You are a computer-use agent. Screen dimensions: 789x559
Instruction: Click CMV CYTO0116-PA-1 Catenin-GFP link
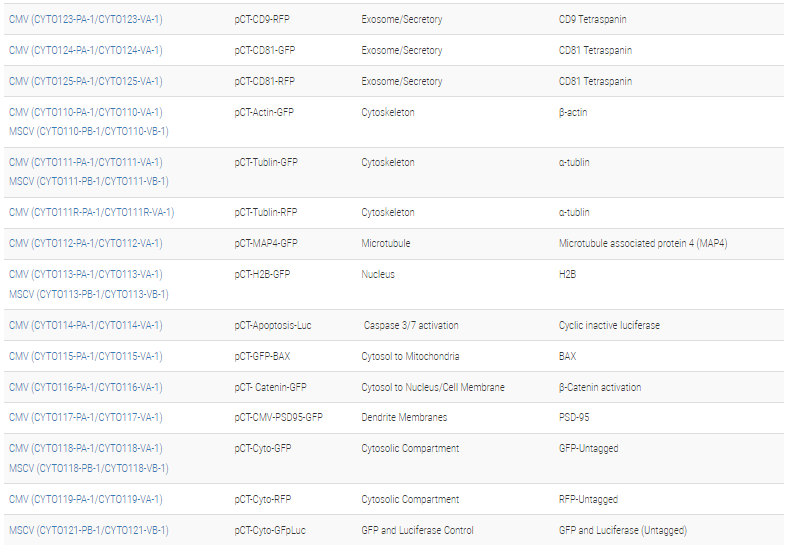85,387
